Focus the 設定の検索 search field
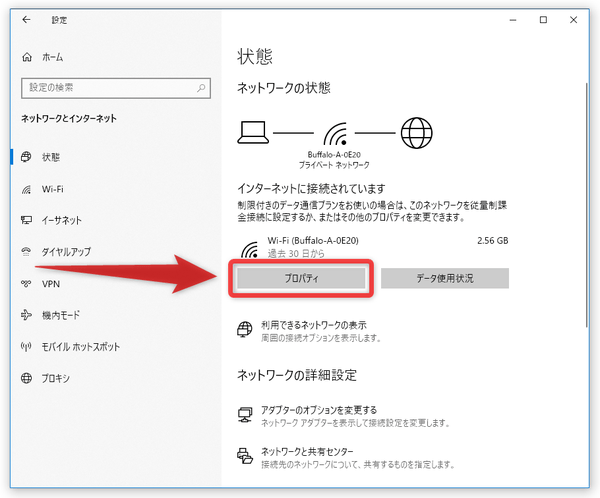Image resolution: width=600 pixels, height=498 pixels. click(x=116, y=88)
